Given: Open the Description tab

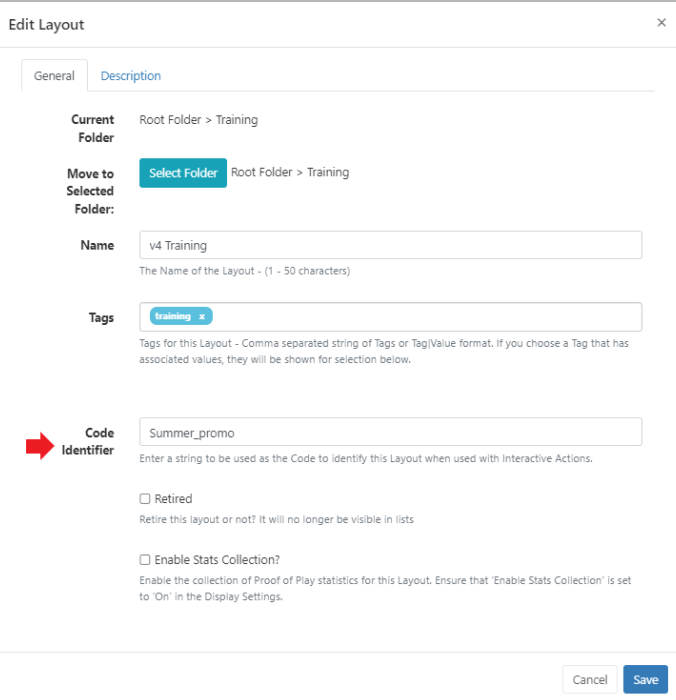Looking at the screenshot, I should click(130, 76).
